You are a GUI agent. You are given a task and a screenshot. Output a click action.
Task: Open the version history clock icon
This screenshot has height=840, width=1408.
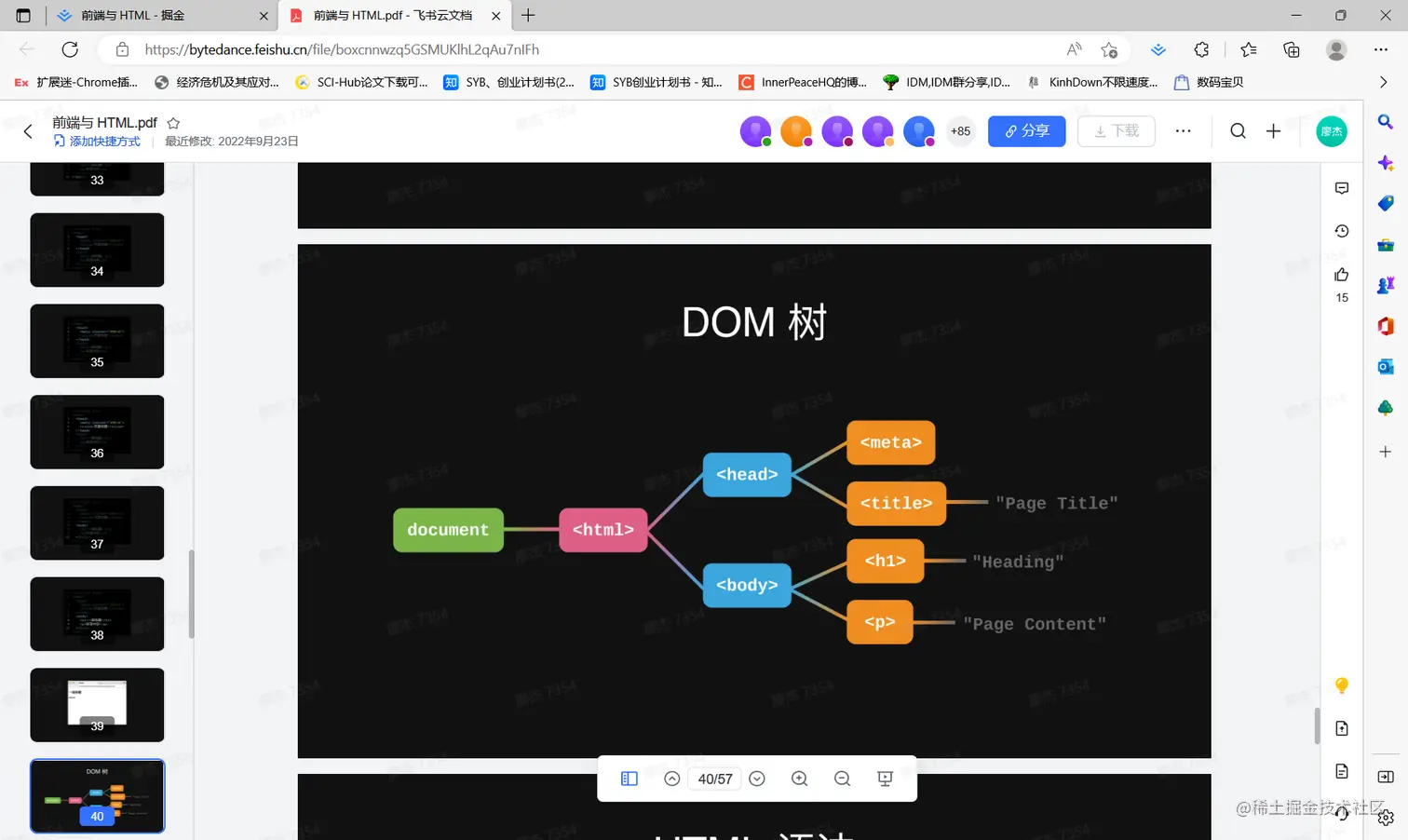pyautogui.click(x=1342, y=231)
